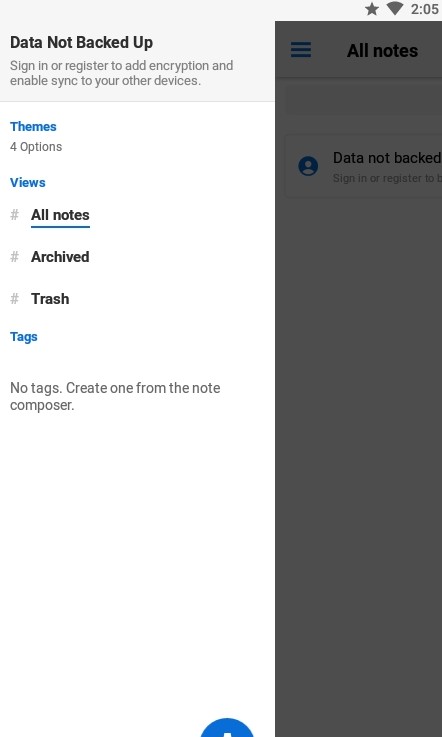Image resolution: width=442 pixels, height=737 pixels.
Task: Open the Archived view
Action: [60, 257]
